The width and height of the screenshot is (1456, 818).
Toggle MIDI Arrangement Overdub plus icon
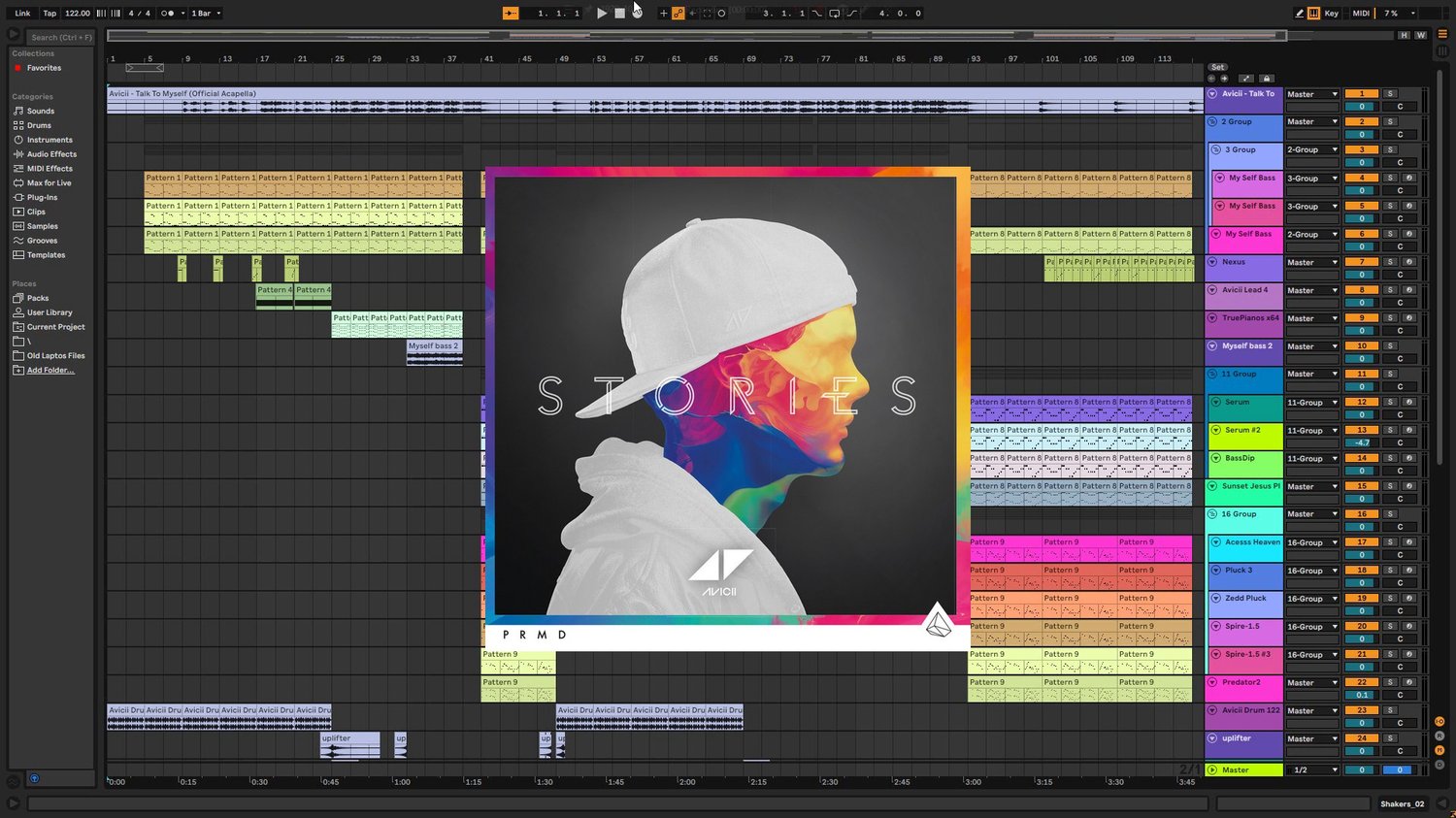click(664, 14)
